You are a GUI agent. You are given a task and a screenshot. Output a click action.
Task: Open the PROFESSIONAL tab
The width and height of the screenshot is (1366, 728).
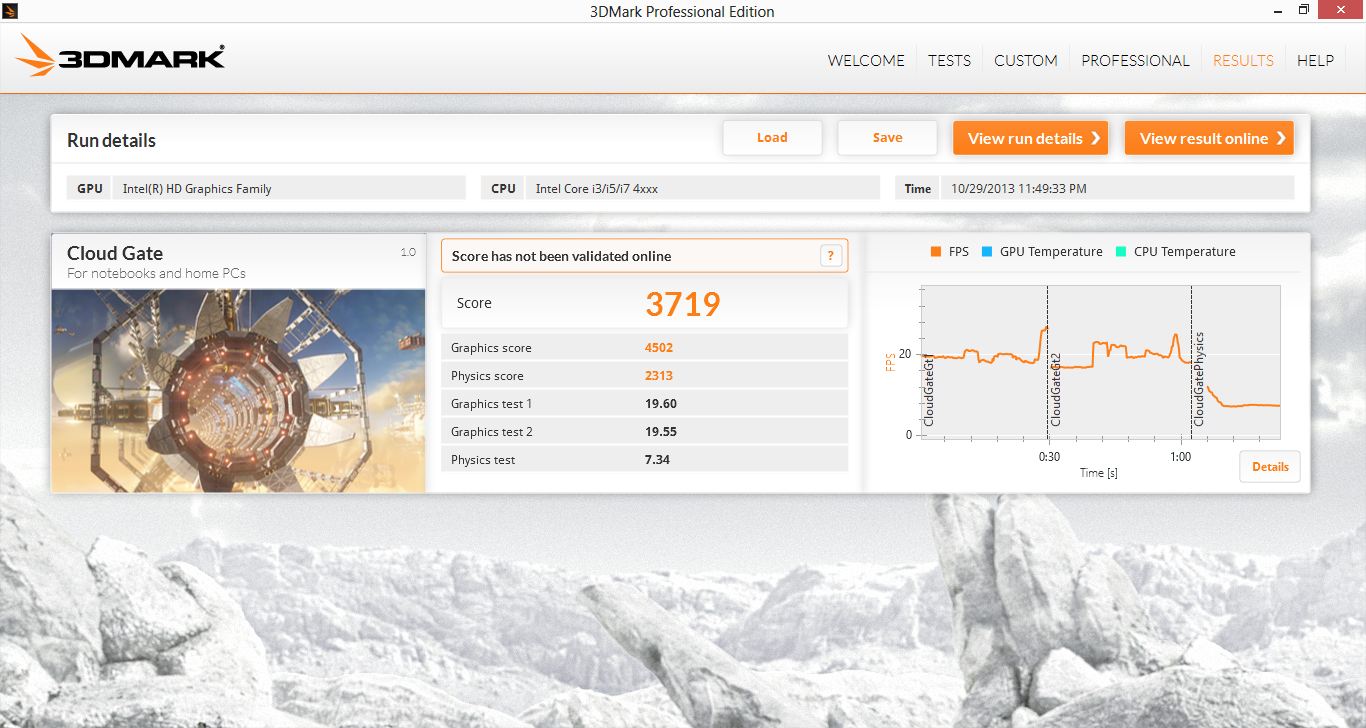tap(1135, 61)
